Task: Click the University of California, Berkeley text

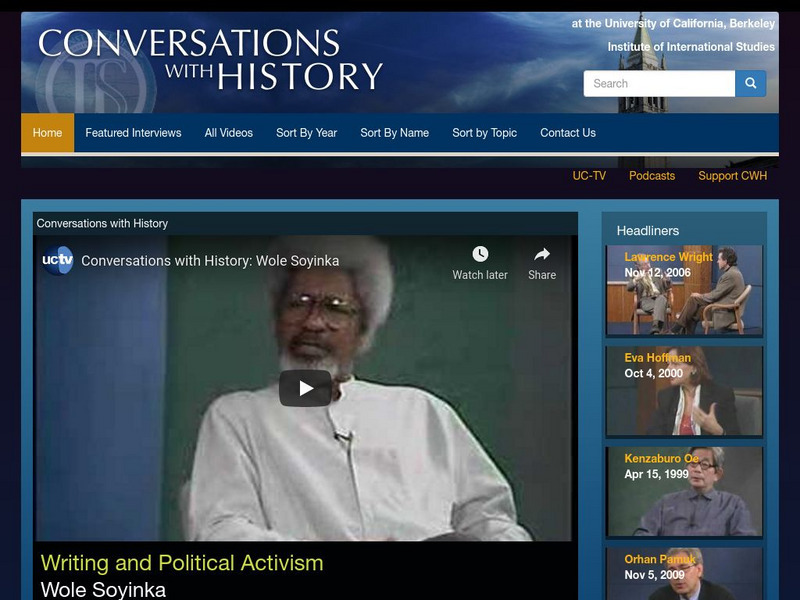Action: (689, 23)
